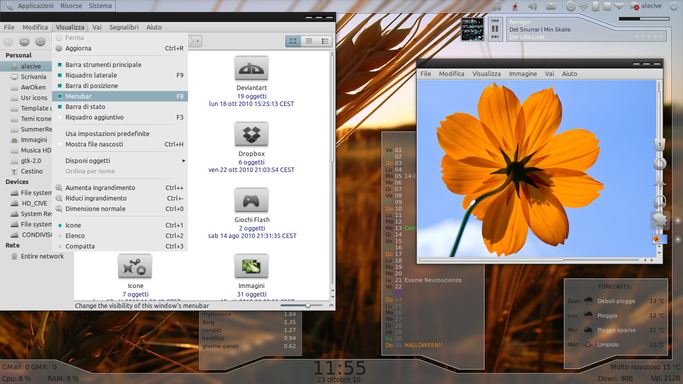This screenshot has width=683, height=384.
Task: Open Visualizza menu in image viewer
Action: pyautogui.click(x=487, y=74)
